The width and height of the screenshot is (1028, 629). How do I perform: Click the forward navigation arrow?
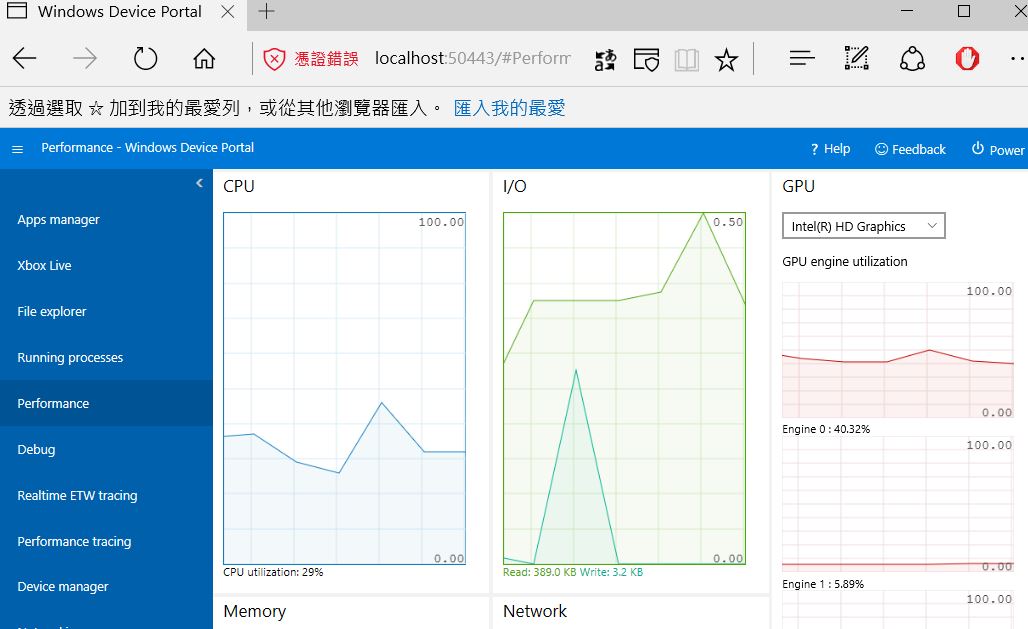pos(85,58)
